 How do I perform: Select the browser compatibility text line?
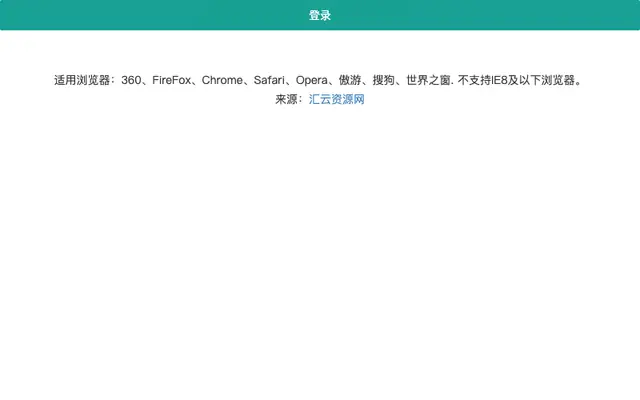[x=318, y=80]
